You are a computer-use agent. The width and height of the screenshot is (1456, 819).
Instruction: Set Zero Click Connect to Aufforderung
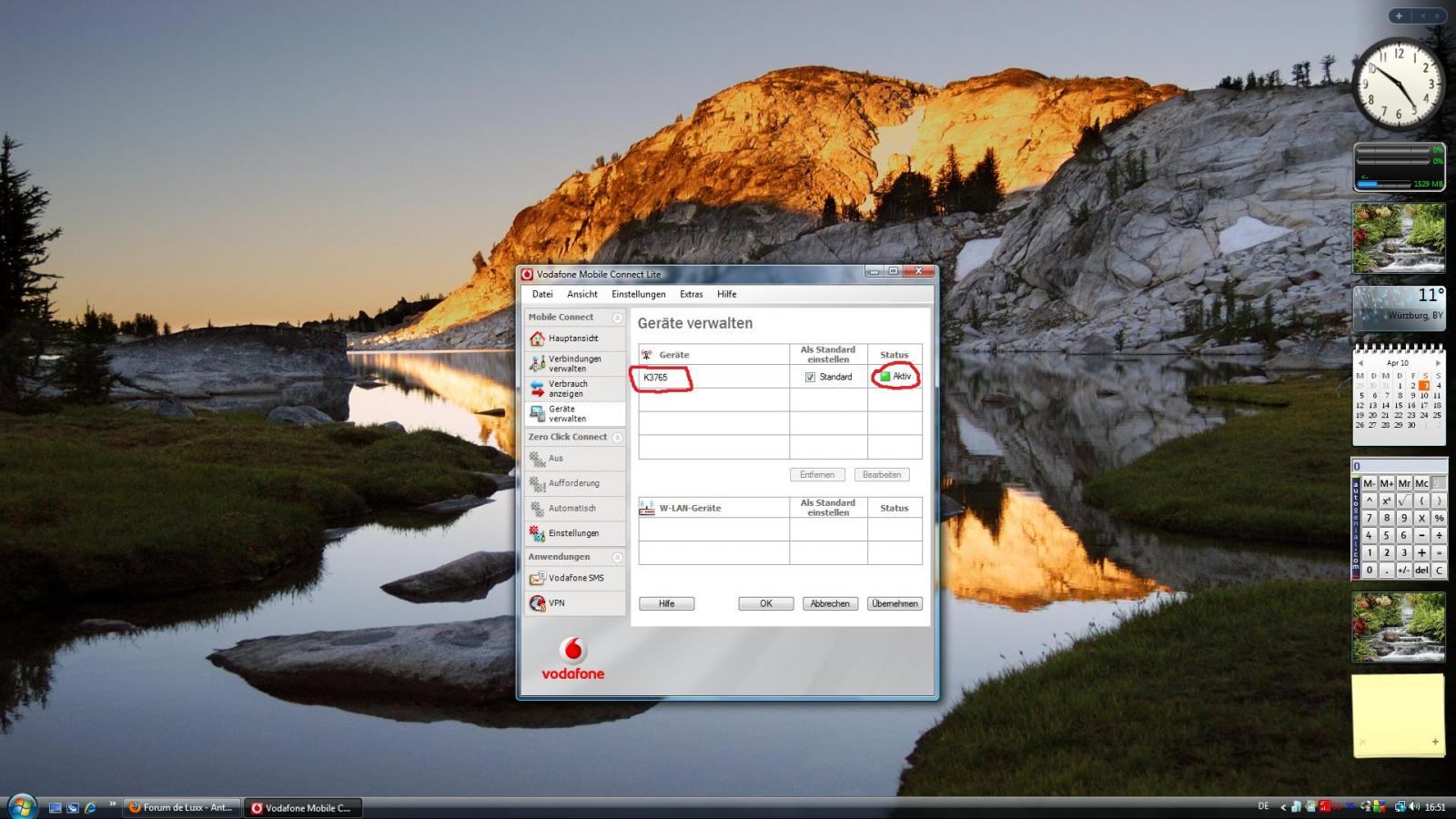[574, 483]
